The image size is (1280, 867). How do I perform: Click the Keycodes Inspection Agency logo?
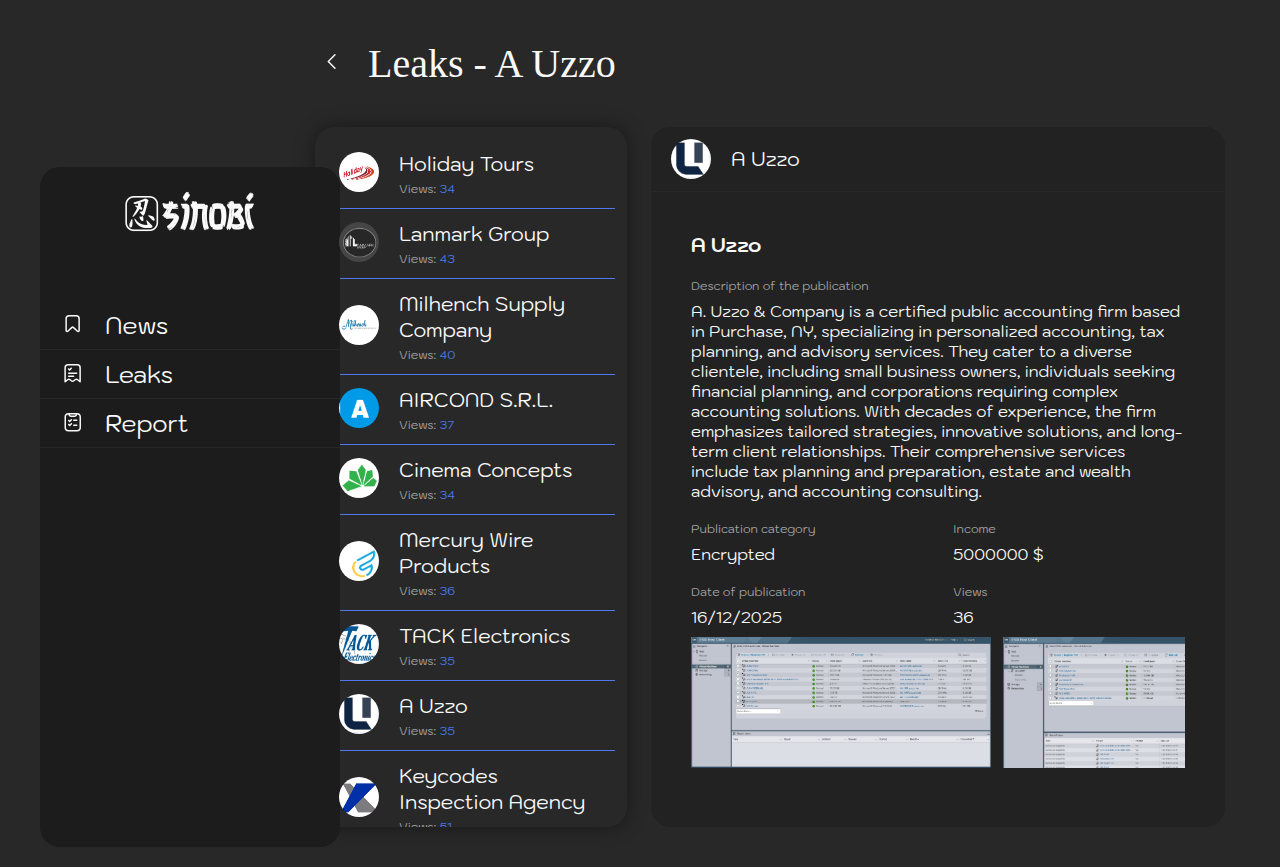coord(359,797)
